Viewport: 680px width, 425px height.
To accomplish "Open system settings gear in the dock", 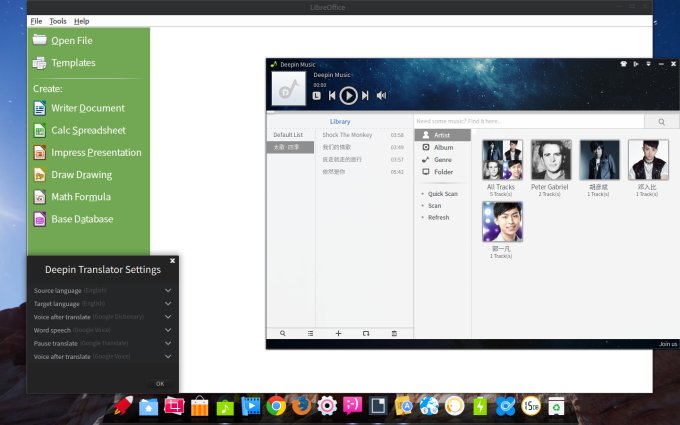I will [x=327, y=406].
